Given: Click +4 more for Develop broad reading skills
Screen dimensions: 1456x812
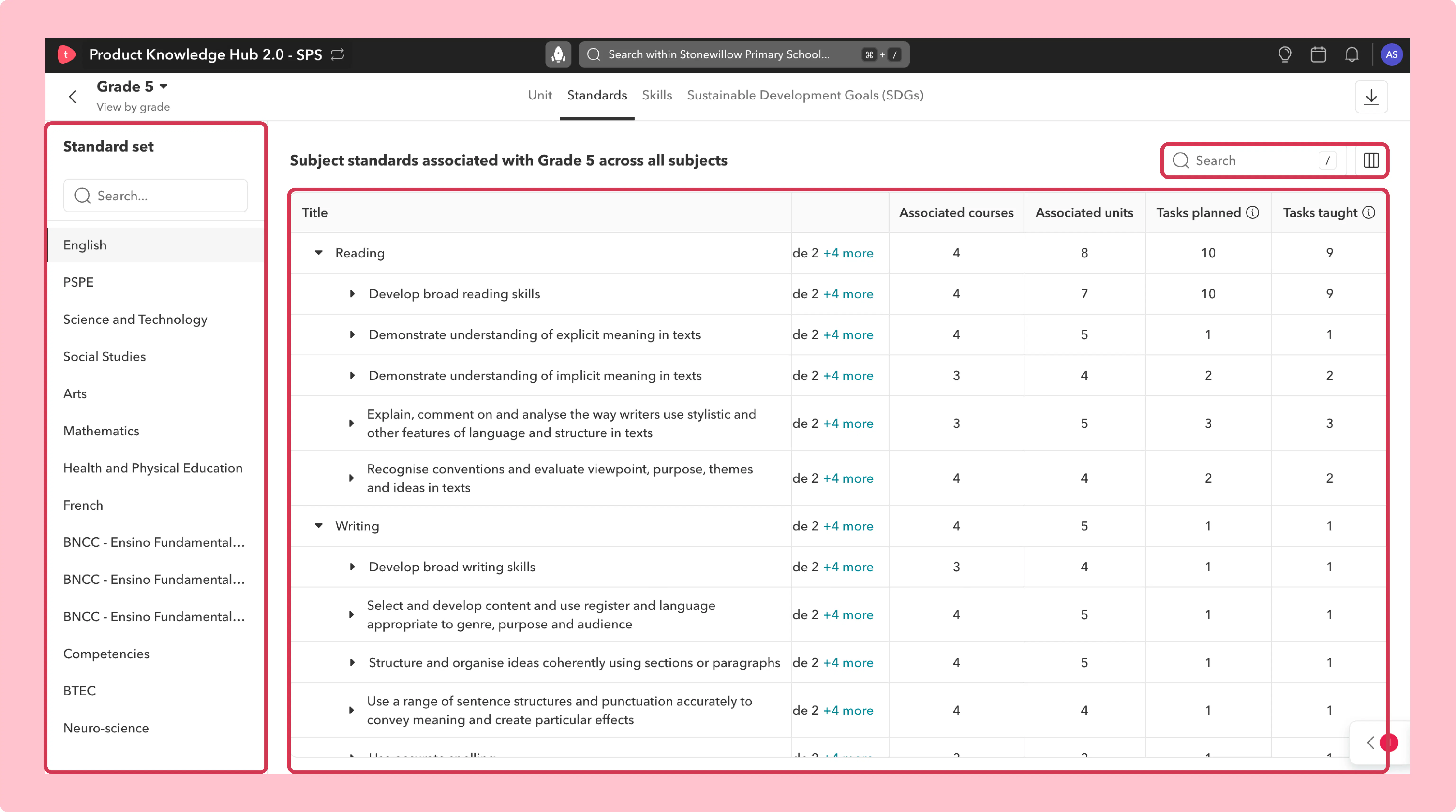Looking at the screenshot, I should click(x=848, y=293).
